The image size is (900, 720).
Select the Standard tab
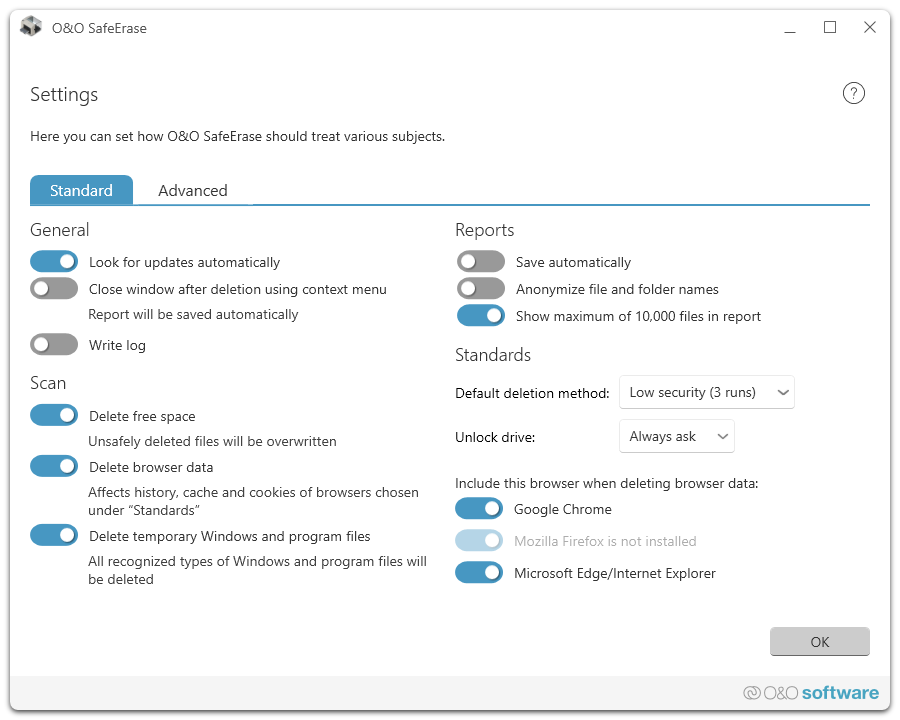tap(81, 191)
